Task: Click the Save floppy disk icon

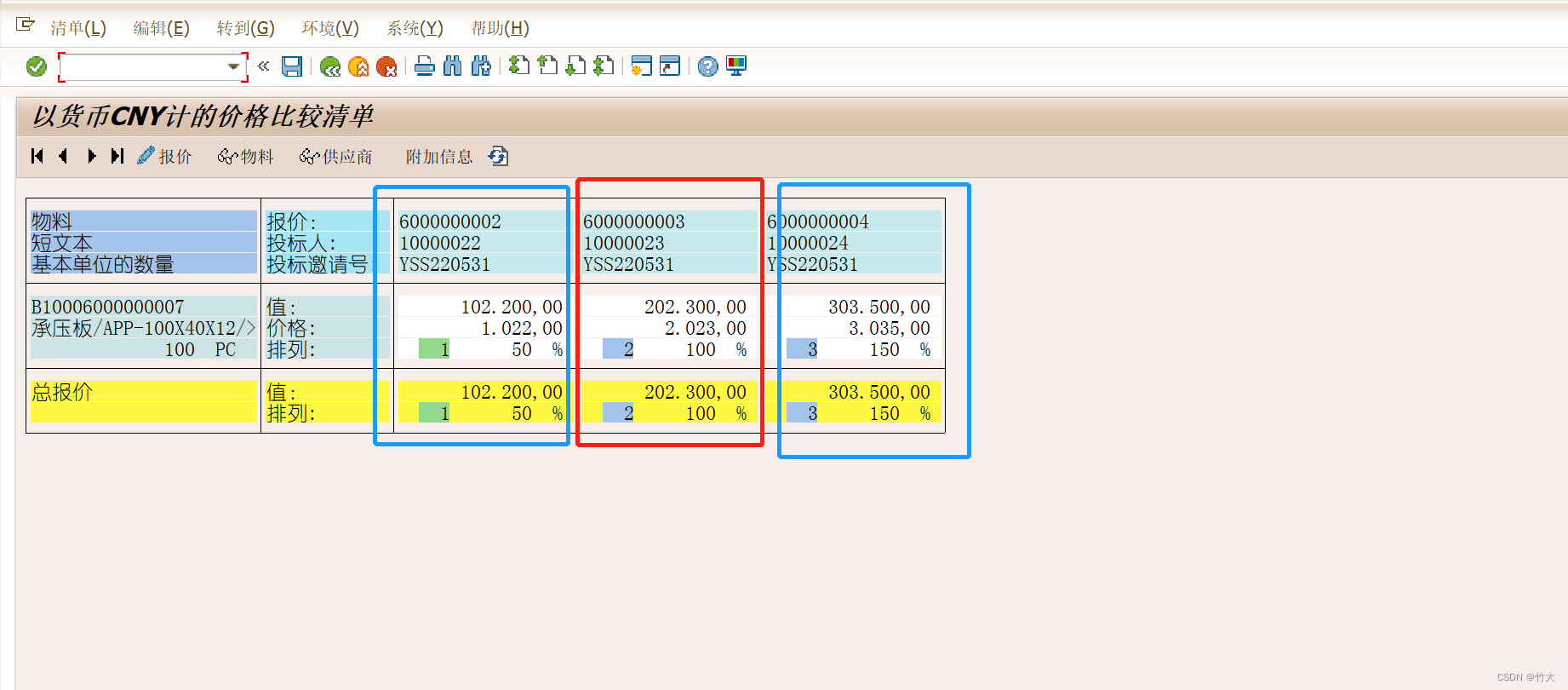Action: coord(292,66)
